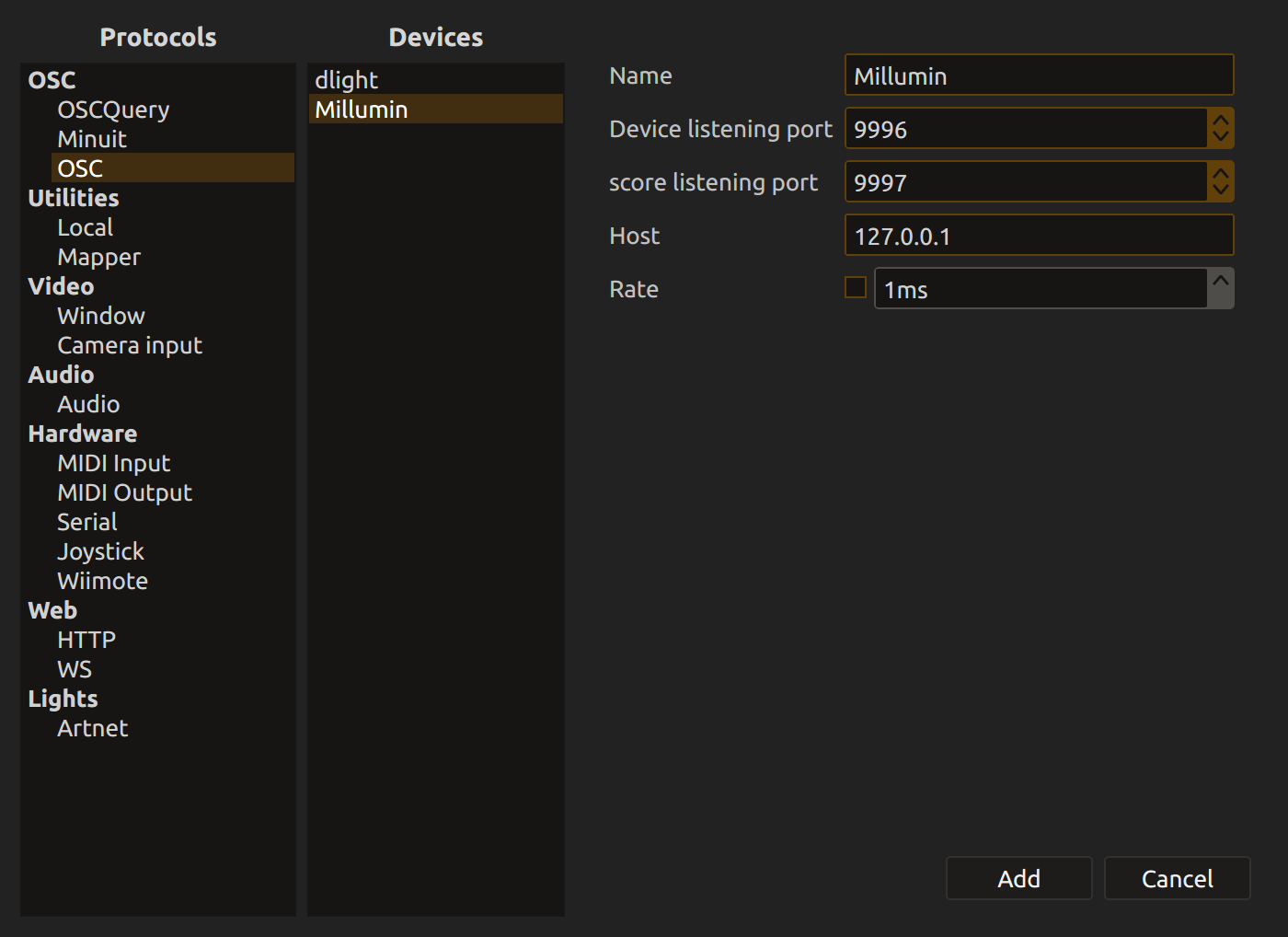
Task: Choose the Artnet lights protocol
Action: coord(92,728)
